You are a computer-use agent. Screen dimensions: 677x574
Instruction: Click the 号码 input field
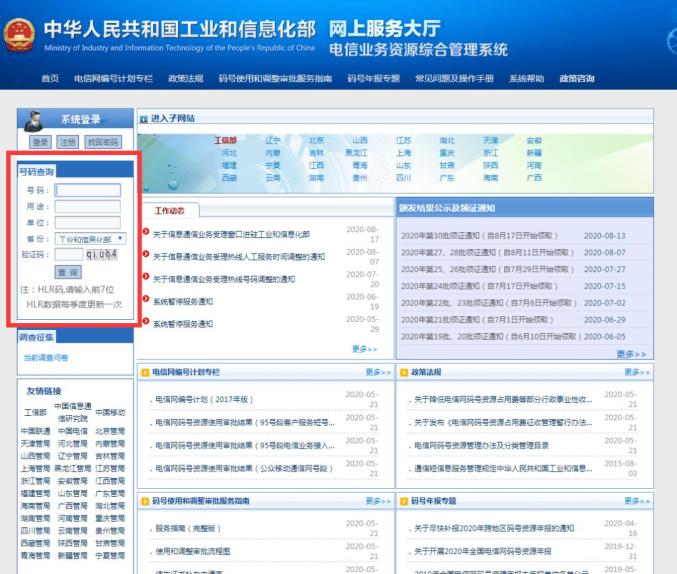click(x=88, y=190)
